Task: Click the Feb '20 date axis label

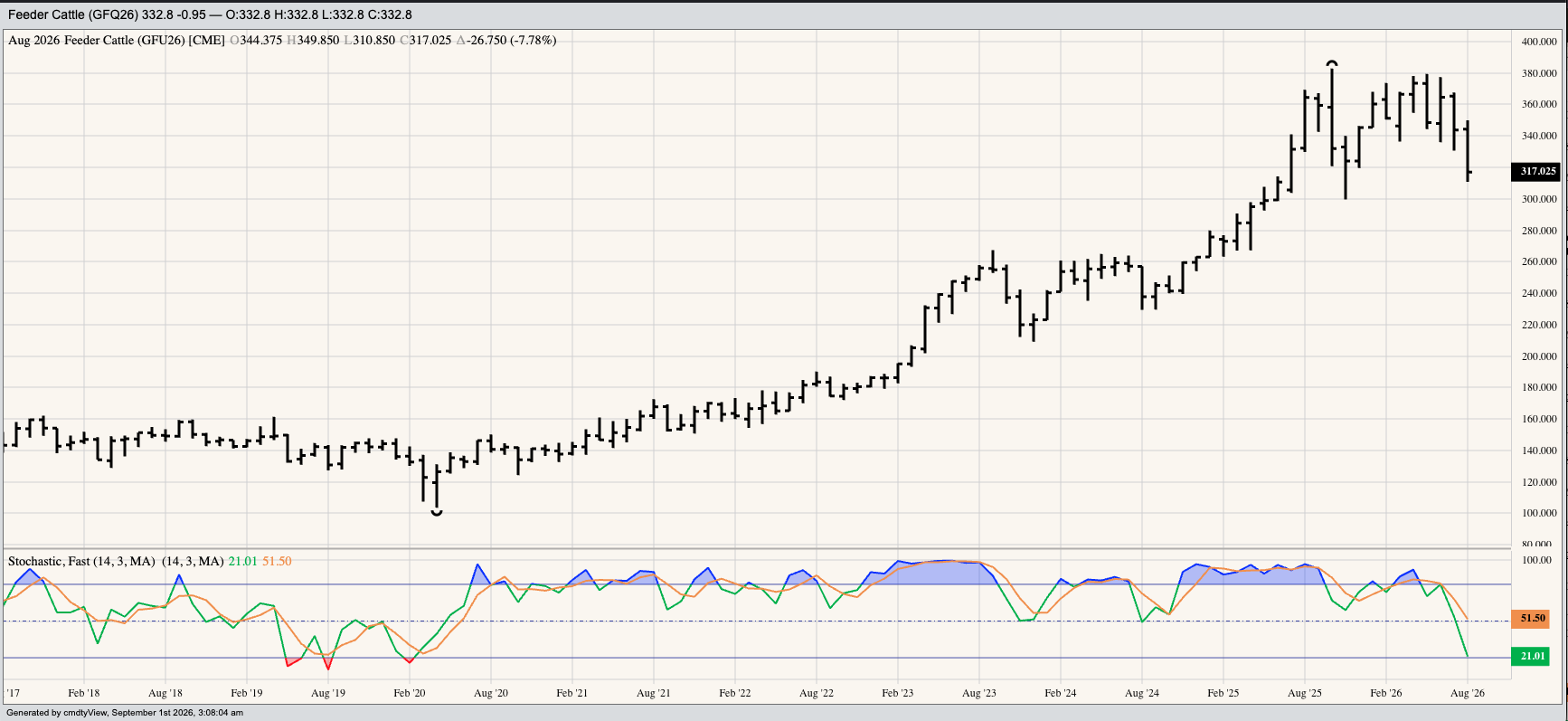Action: pos(410,693)
